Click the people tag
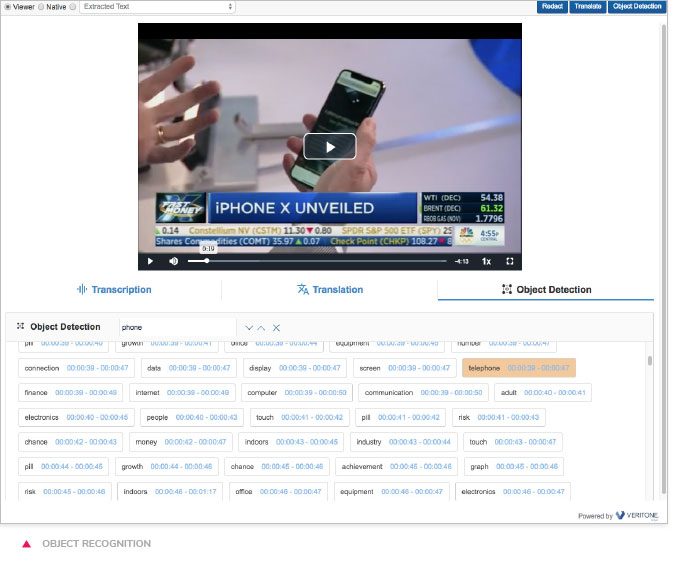 pos(192,417)
